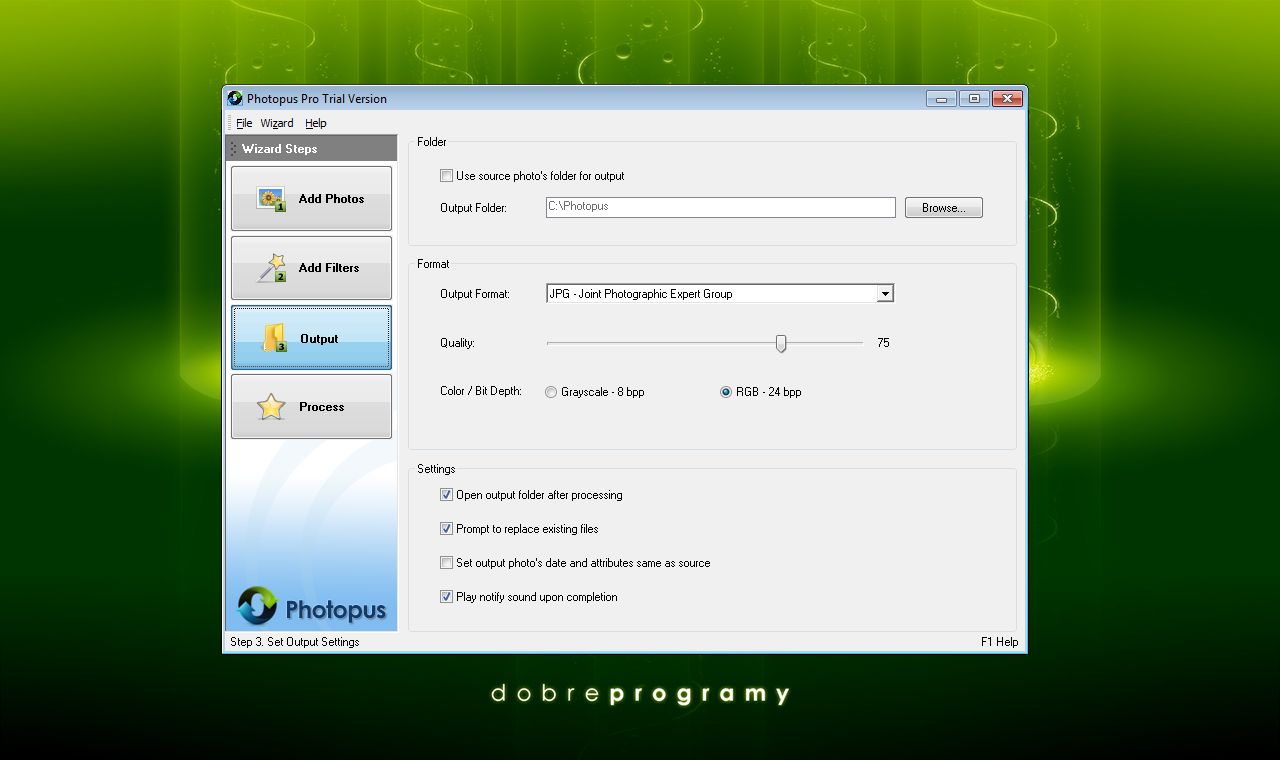Open the File menu
The image size is (1280, 760).
coord(244,123)
